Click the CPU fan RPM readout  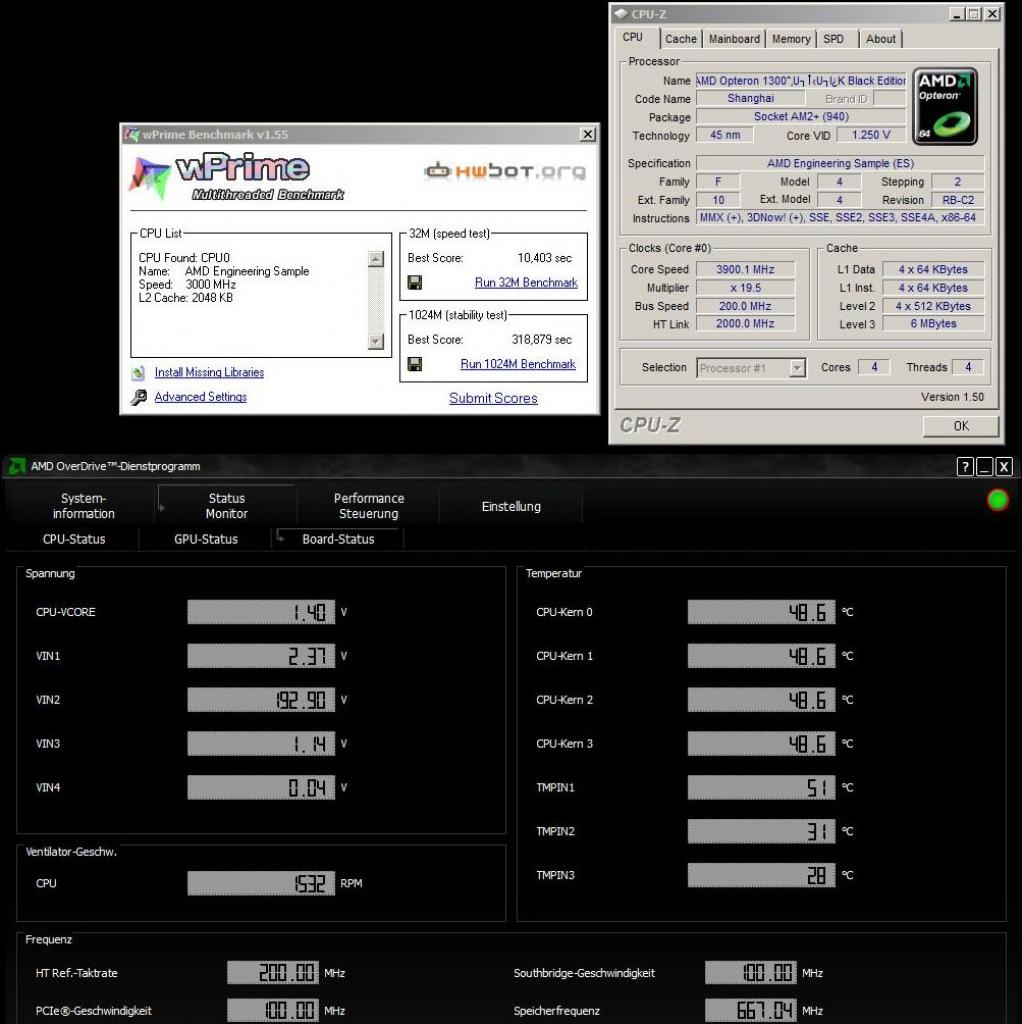pos(261,883)
